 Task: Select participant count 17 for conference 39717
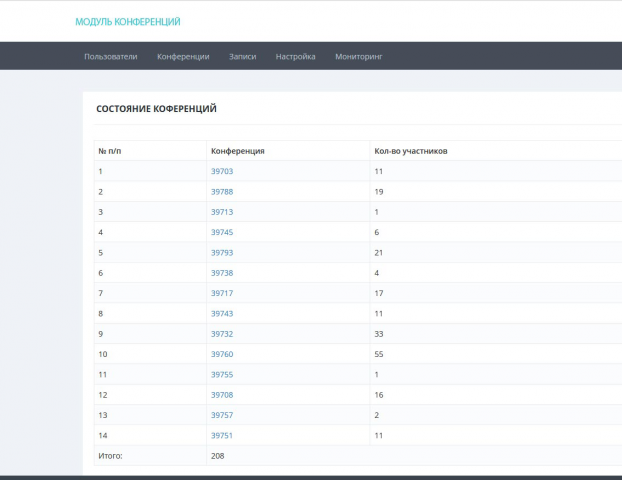[379, 293]
